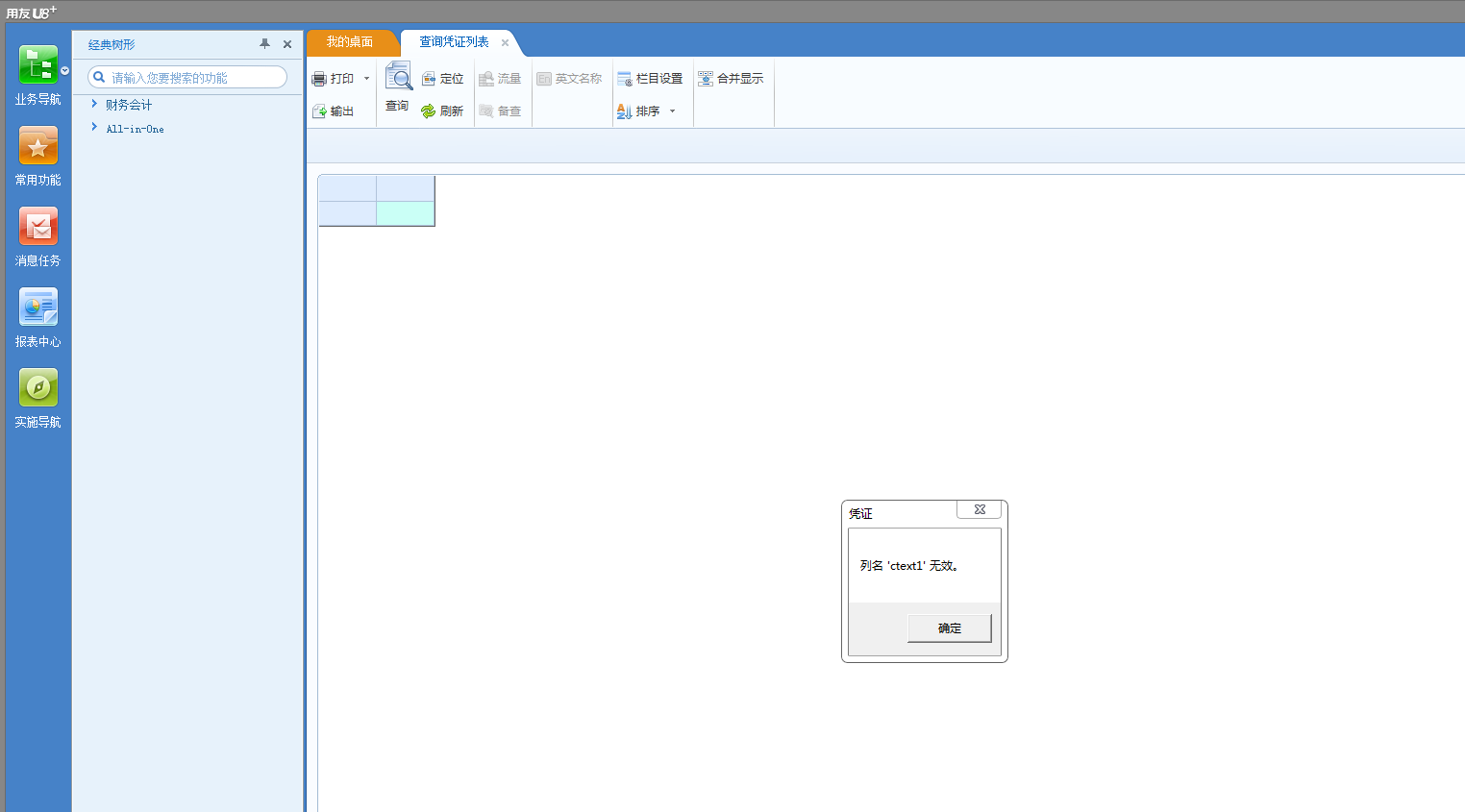Open 报表中心 report center icon
Viewport: 1465px width, 812px height.
[37, 317]
